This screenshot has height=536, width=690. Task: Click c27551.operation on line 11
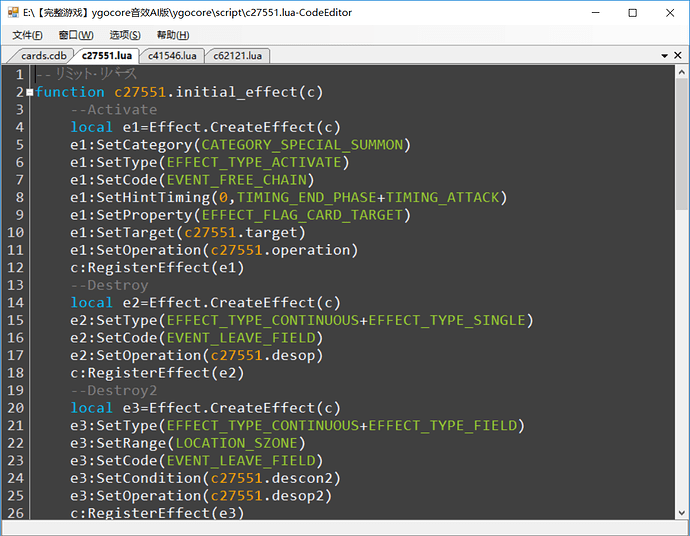coord(280,250)
